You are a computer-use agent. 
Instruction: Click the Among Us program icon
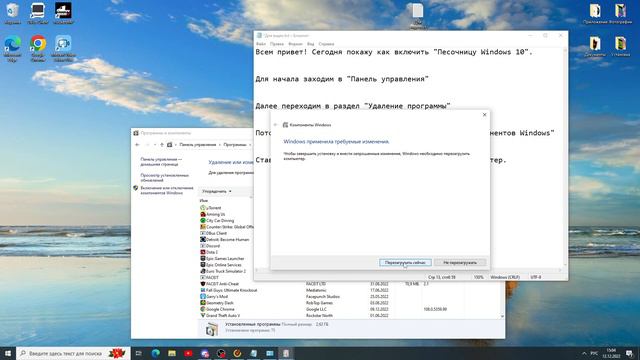pyautogui.click(x=203, y=214)
